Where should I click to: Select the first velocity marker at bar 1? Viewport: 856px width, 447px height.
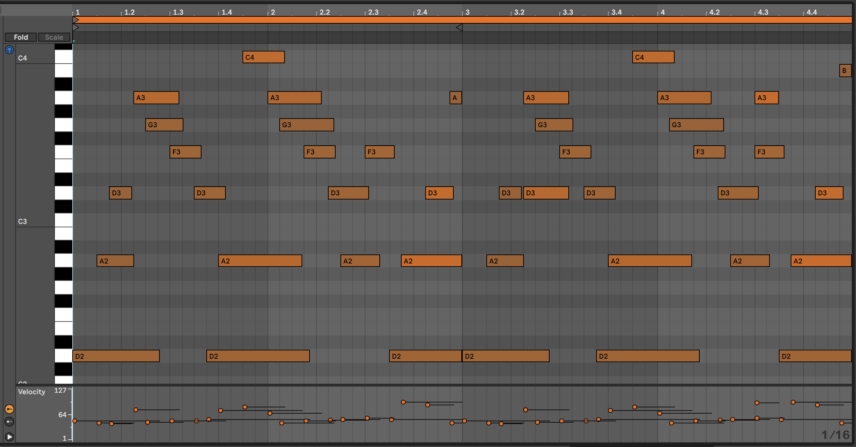point(75,421)
